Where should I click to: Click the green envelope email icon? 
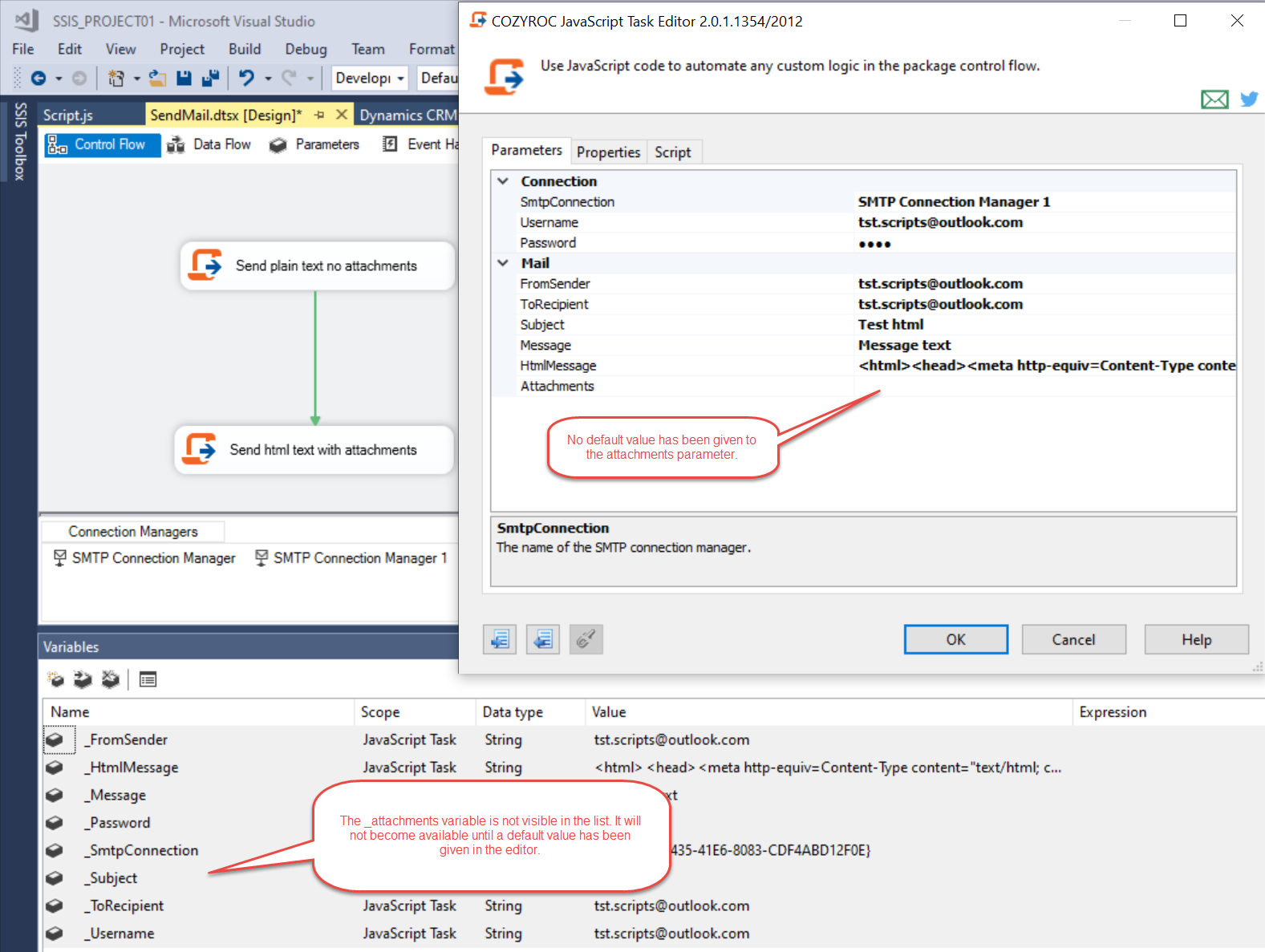(1214, 99)
